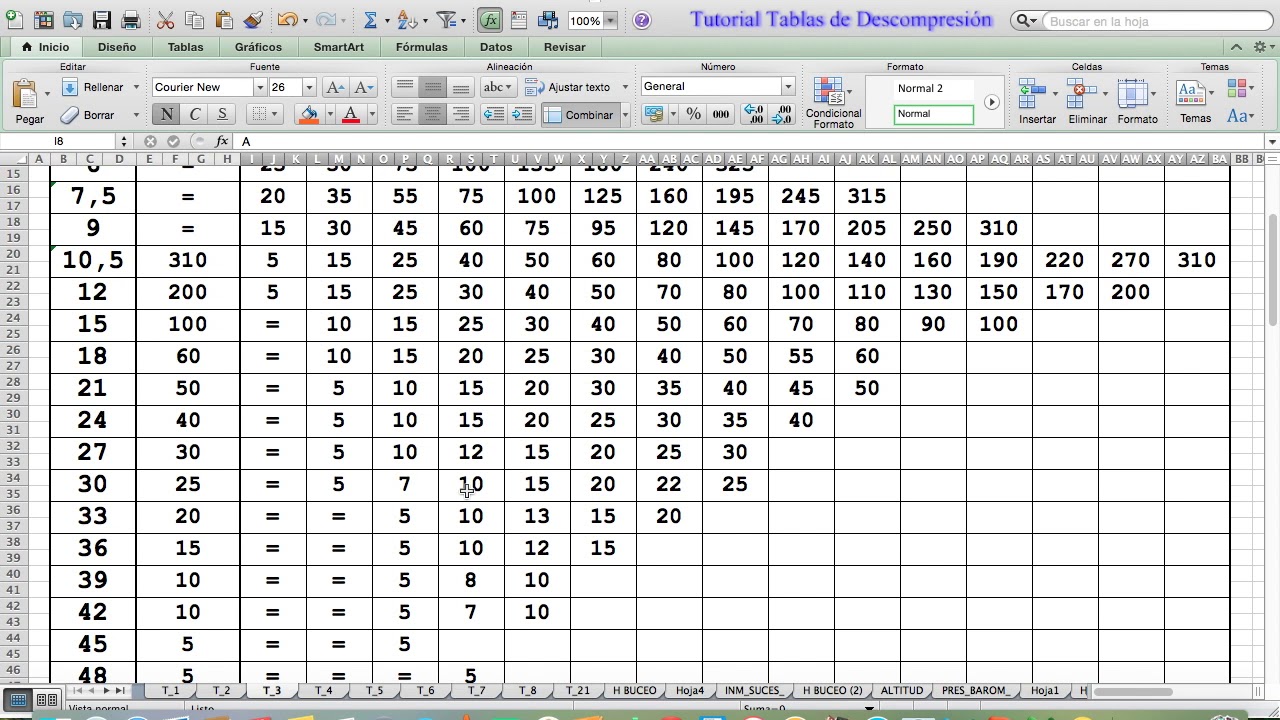Click the Pegar button
The image size is (1280, 720).
coord(29,102)
